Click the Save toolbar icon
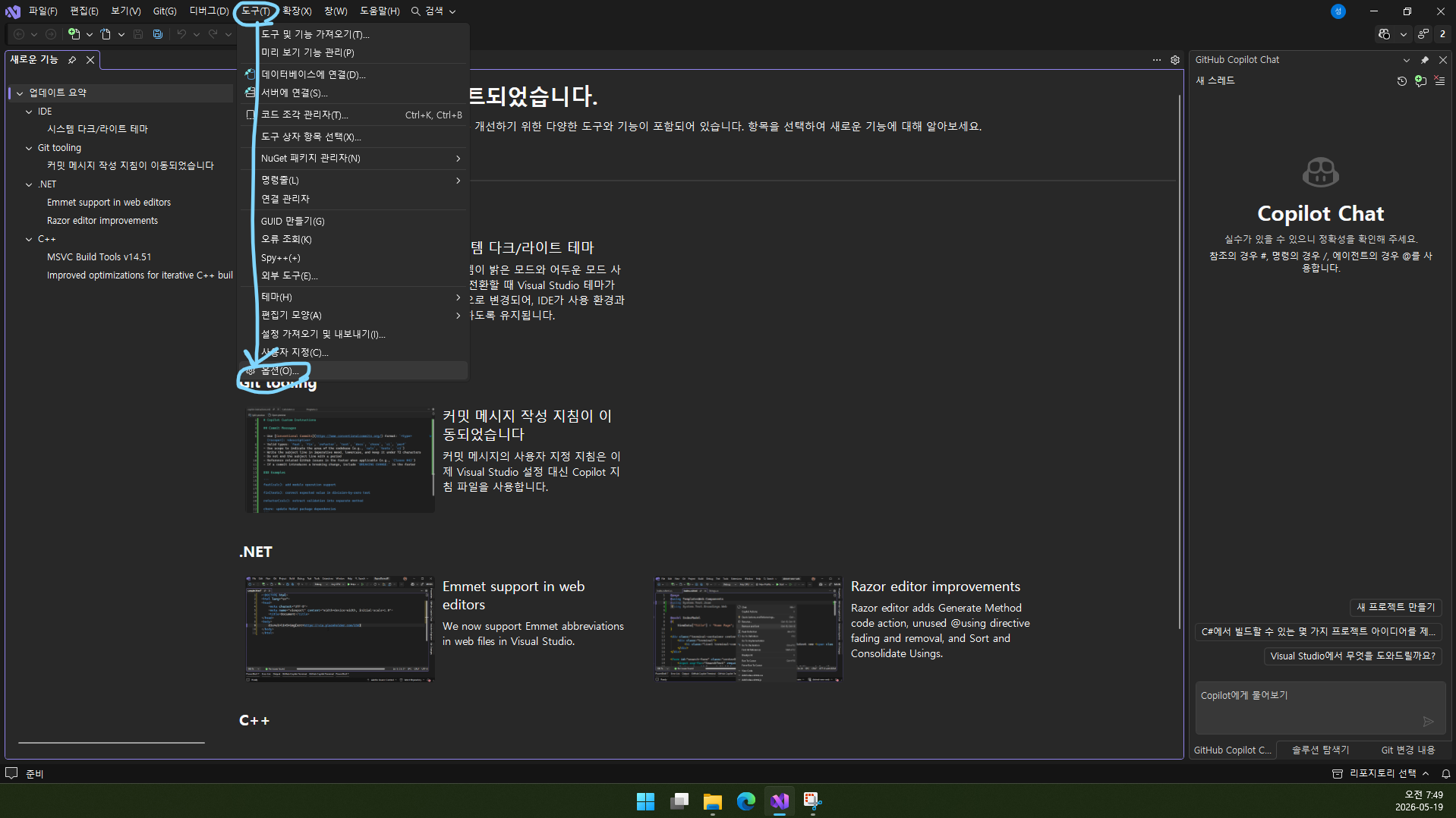The width and height of the screenshot is (1456, 818). (138, 34)
